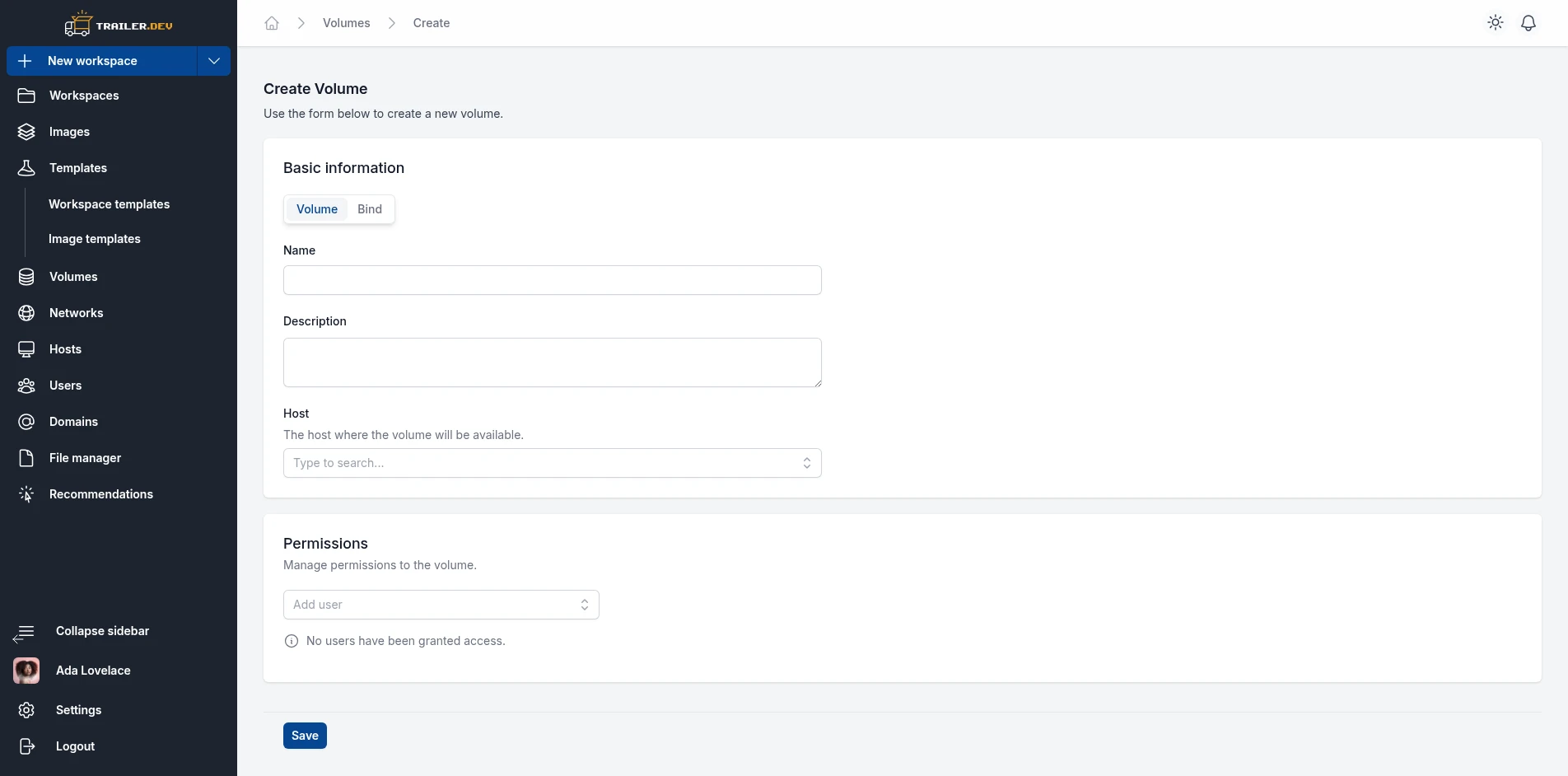Click the File manager document icon

pos(26,458)
